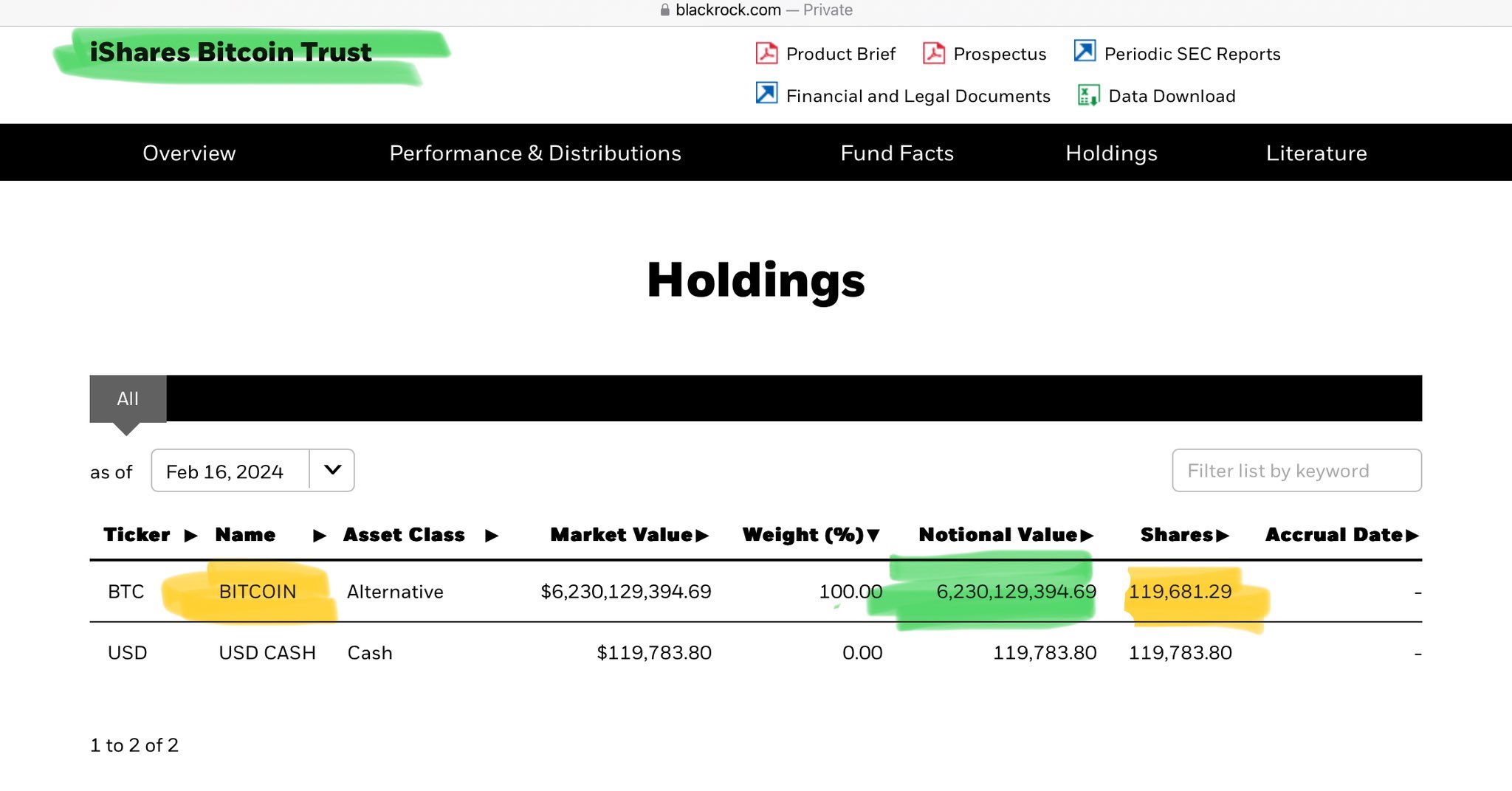Click the 100.00 weight cell

point(850,592)
